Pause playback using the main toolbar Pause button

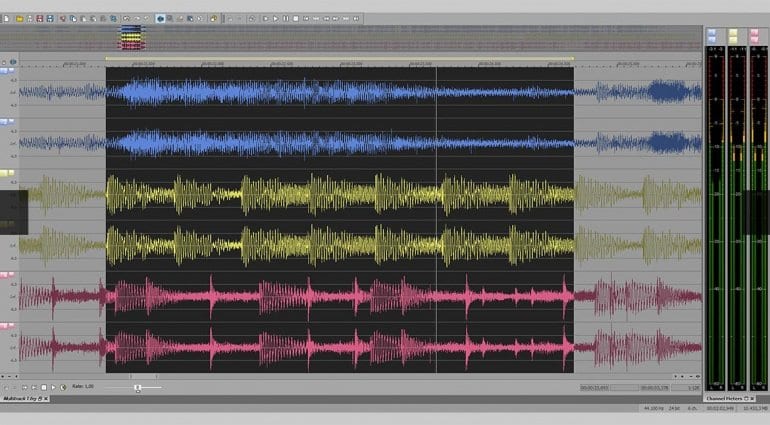286,19
